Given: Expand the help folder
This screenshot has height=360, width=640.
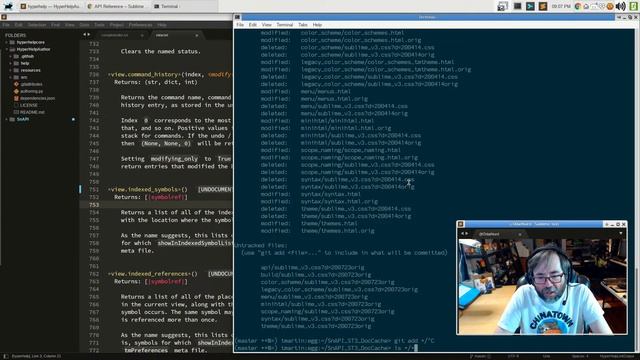Looking at the screenshot, I should coord(11,63).
